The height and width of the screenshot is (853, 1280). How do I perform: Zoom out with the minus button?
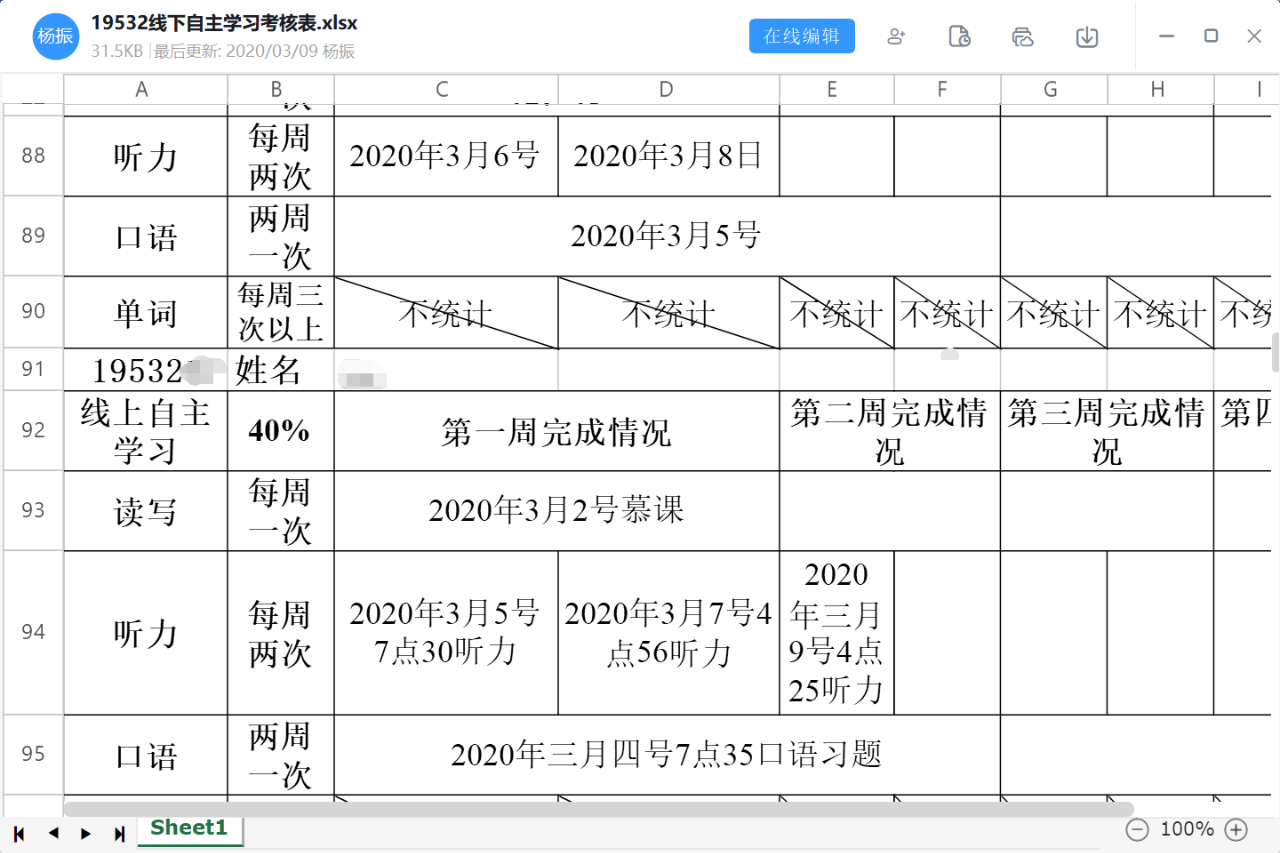pyautogui.click(x=1136, y=830)
